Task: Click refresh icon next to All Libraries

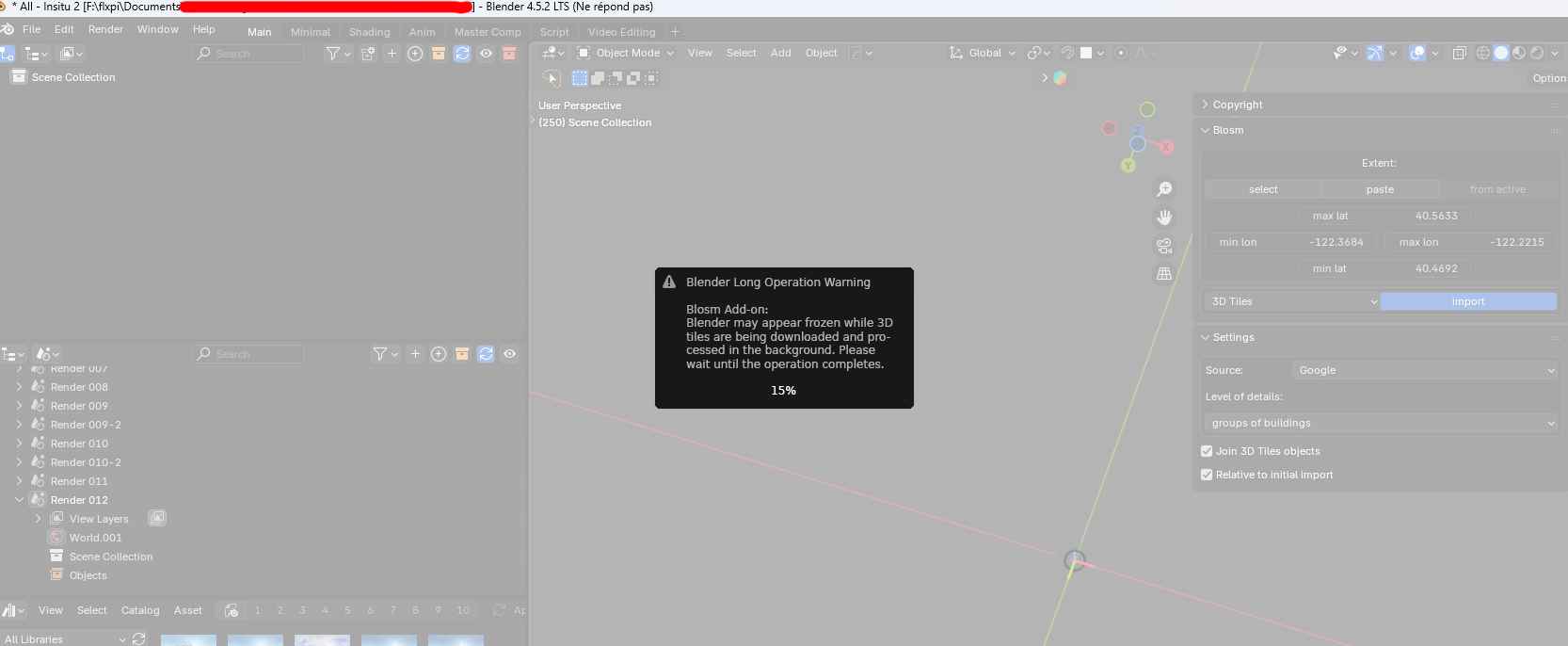Action: (139, 638)
